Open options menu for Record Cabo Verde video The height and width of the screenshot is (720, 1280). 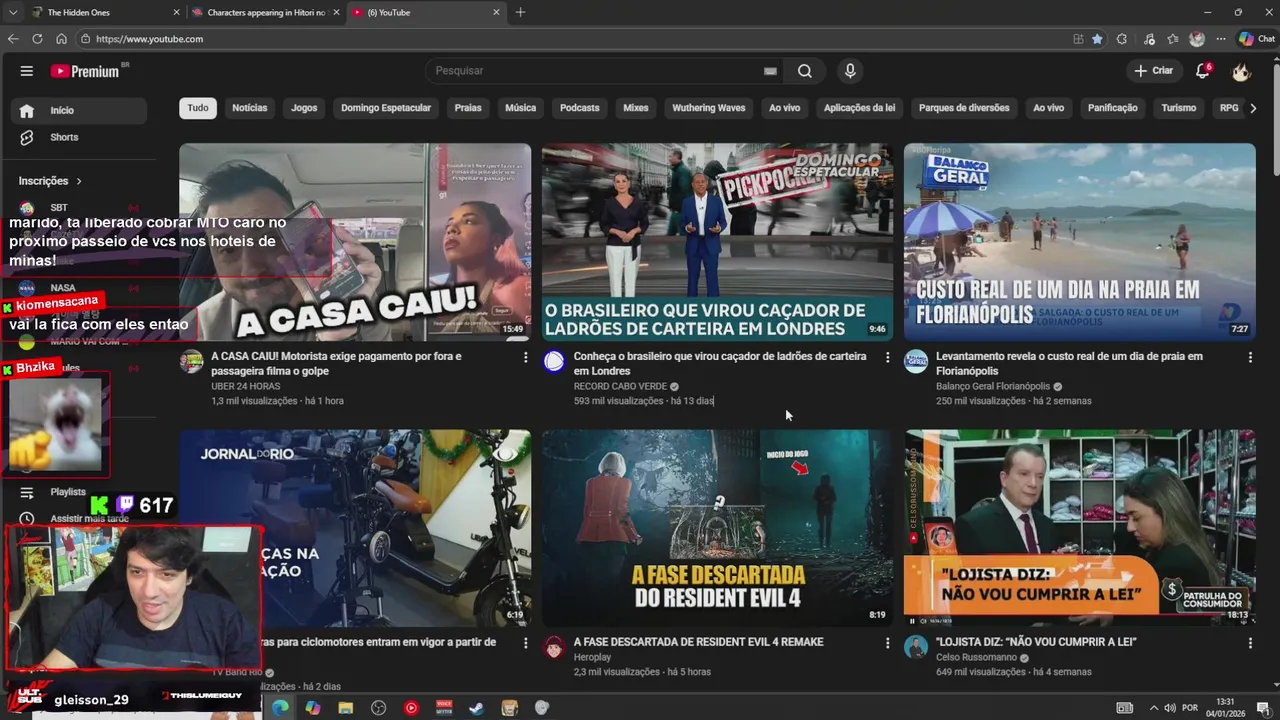pyautogui.click(x=887, y=357)
